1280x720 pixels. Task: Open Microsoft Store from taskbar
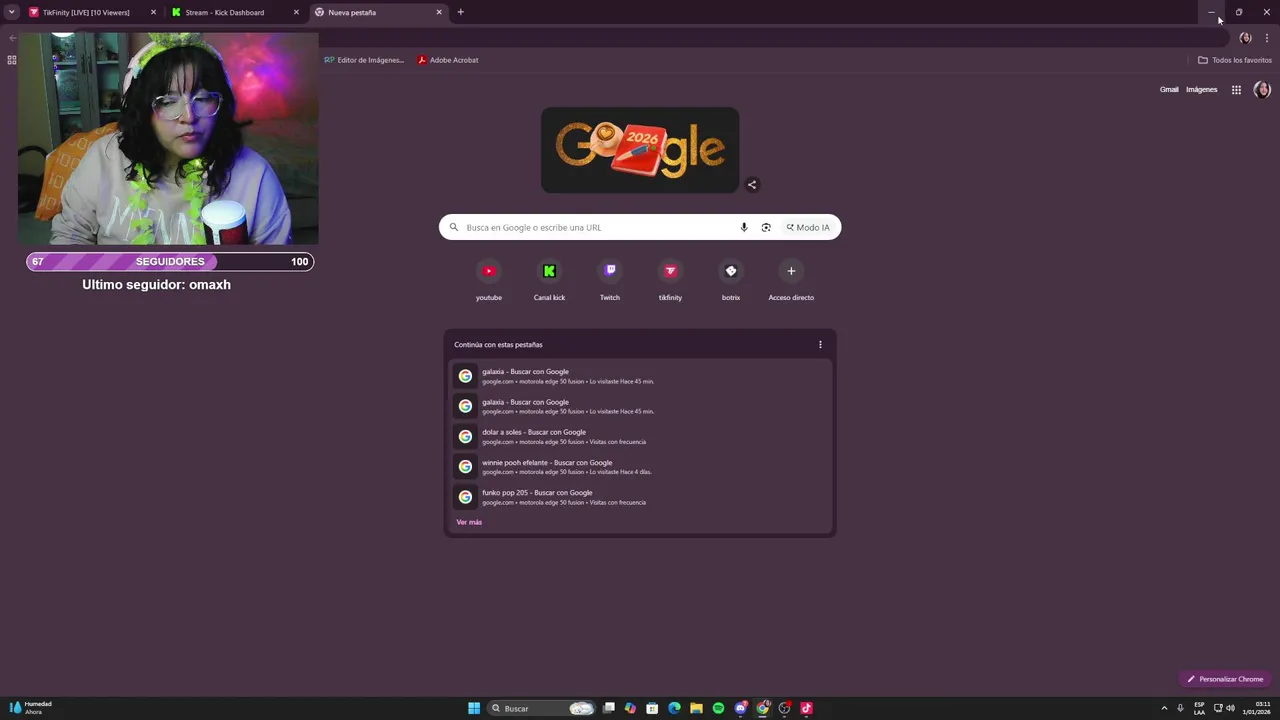[652, 708]
